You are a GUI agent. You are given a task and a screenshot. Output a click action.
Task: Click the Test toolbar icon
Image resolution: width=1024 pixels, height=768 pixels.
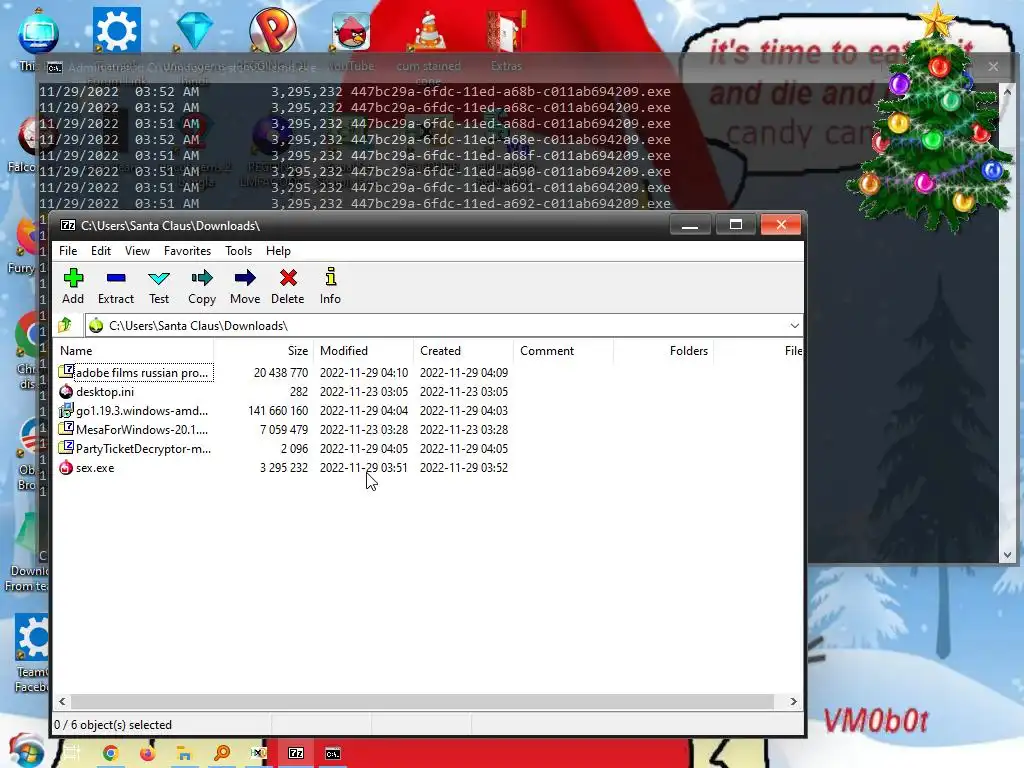159,279
